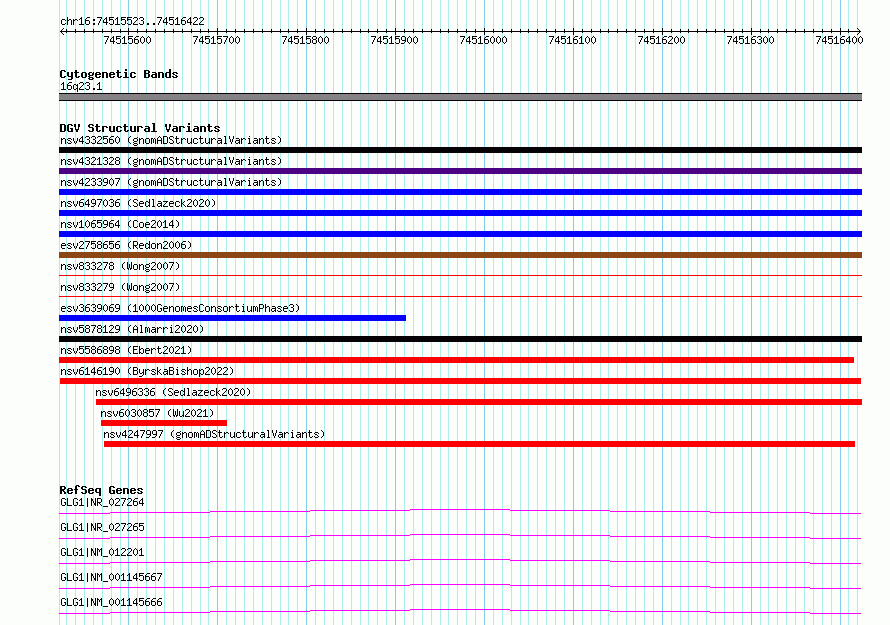Click the black bar for nsv4332560
This screenshot has height=625, width=890.
click(460, 150)
